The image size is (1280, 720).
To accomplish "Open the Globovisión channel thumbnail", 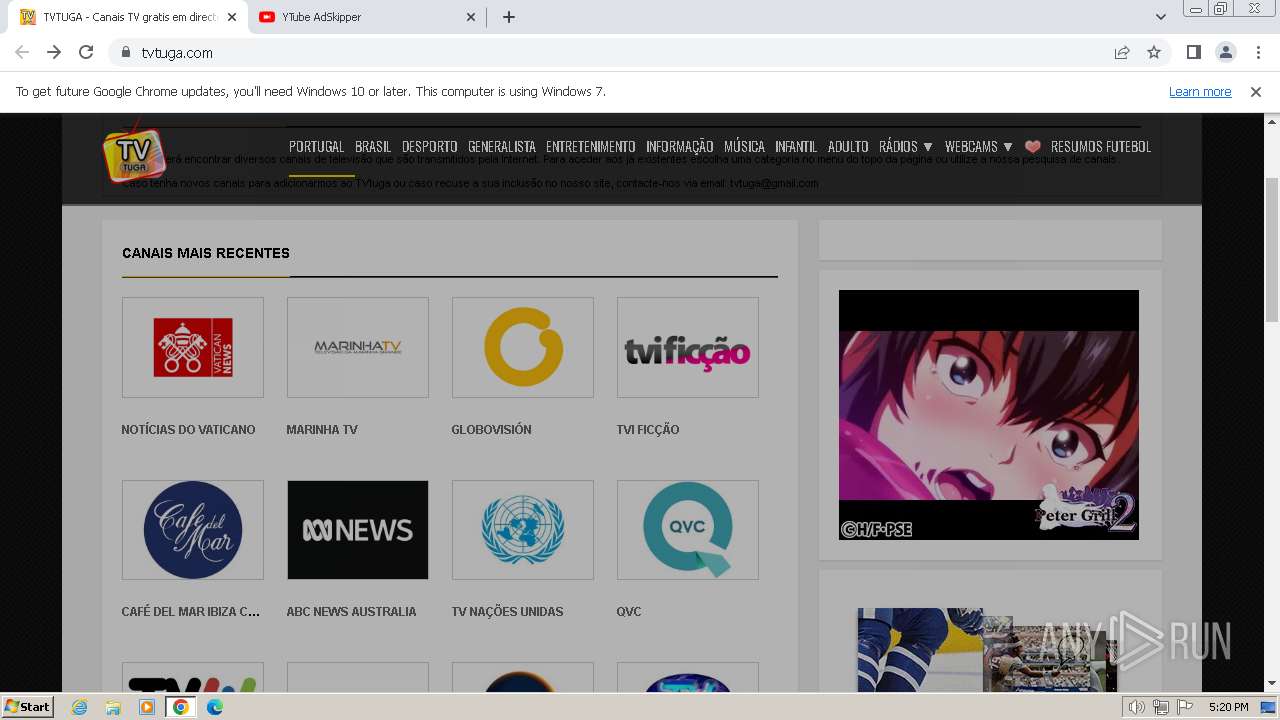I will click(x=523, y=347).
